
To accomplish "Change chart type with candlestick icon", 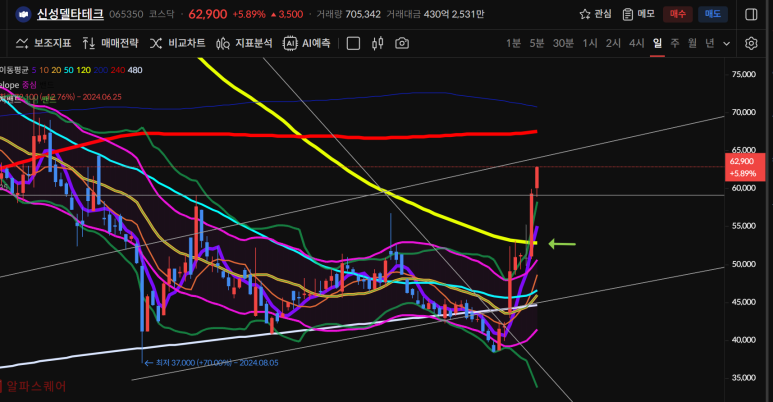I will point(378,43).
